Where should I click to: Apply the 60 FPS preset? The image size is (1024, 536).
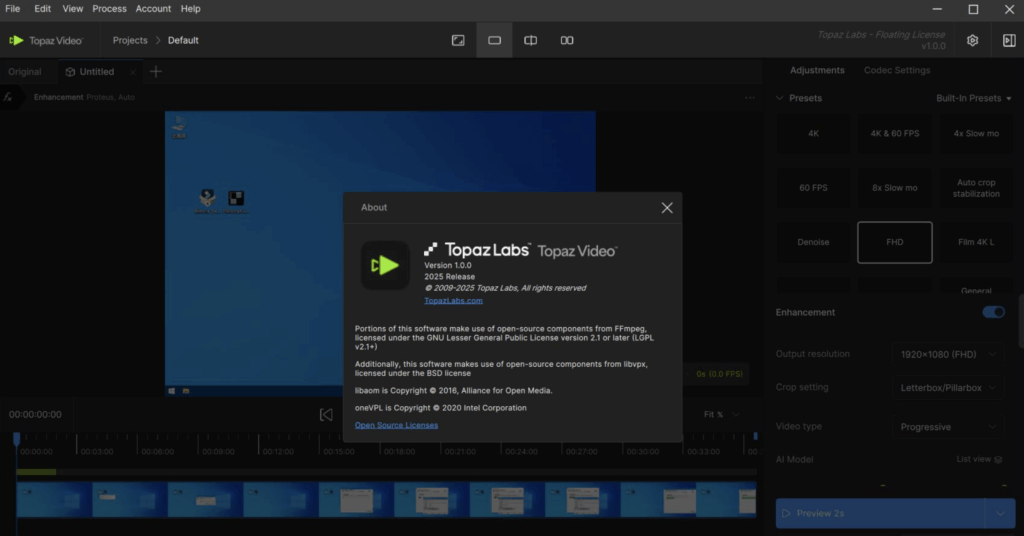813,188
